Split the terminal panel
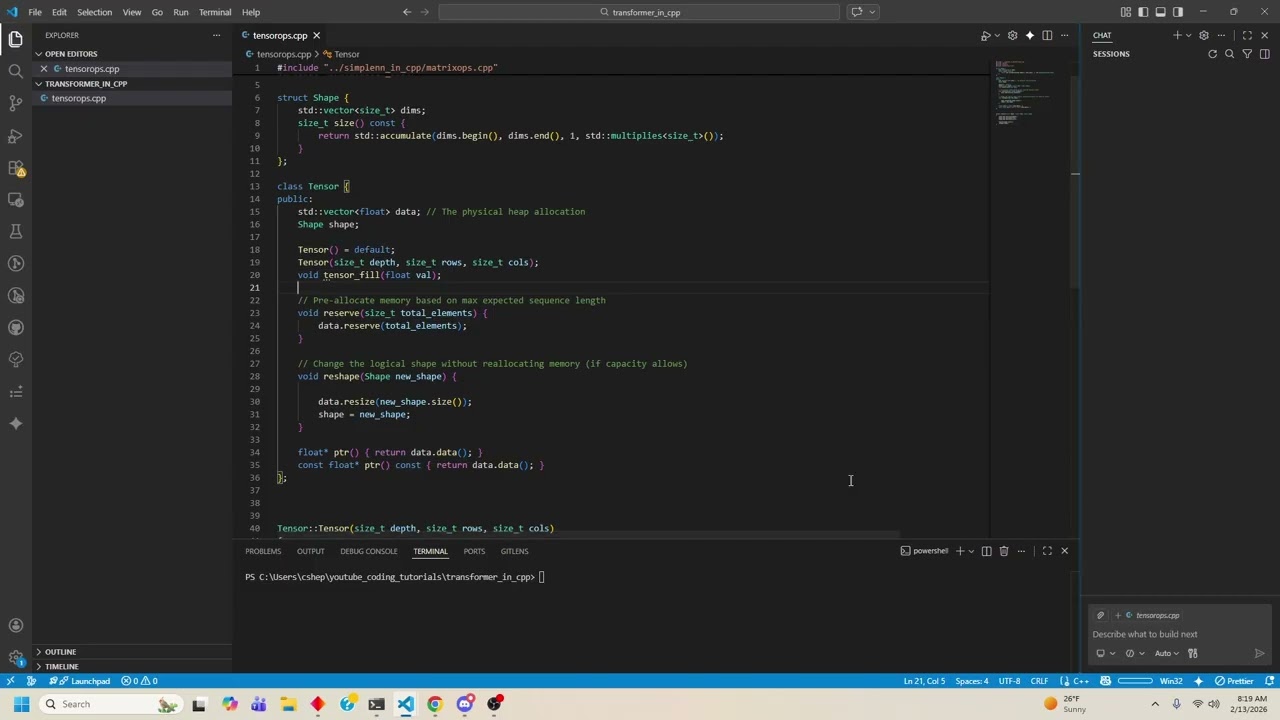Image resolution: width=1280 pixels, height=720 pixels. point(986,551)
